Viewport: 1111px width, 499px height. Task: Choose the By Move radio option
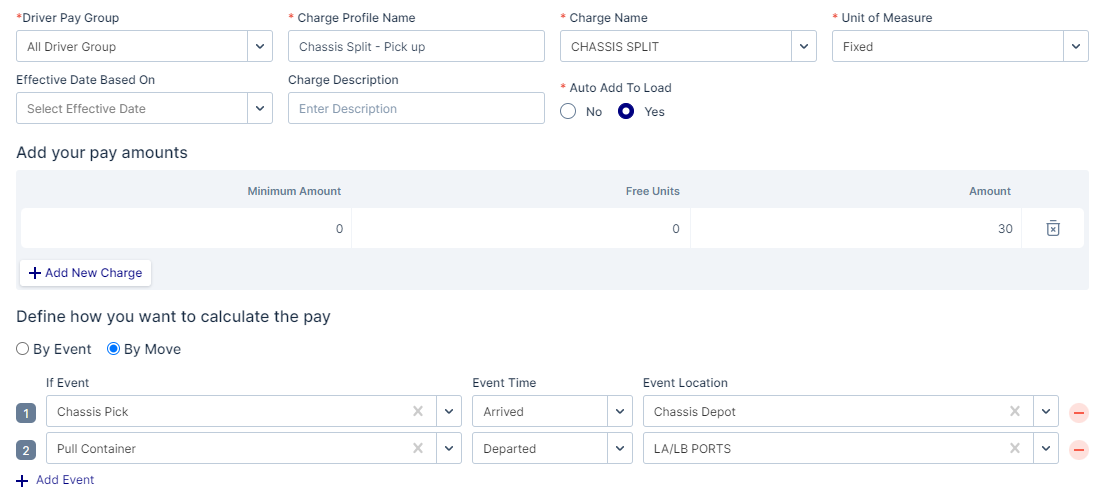coord(114,350)
